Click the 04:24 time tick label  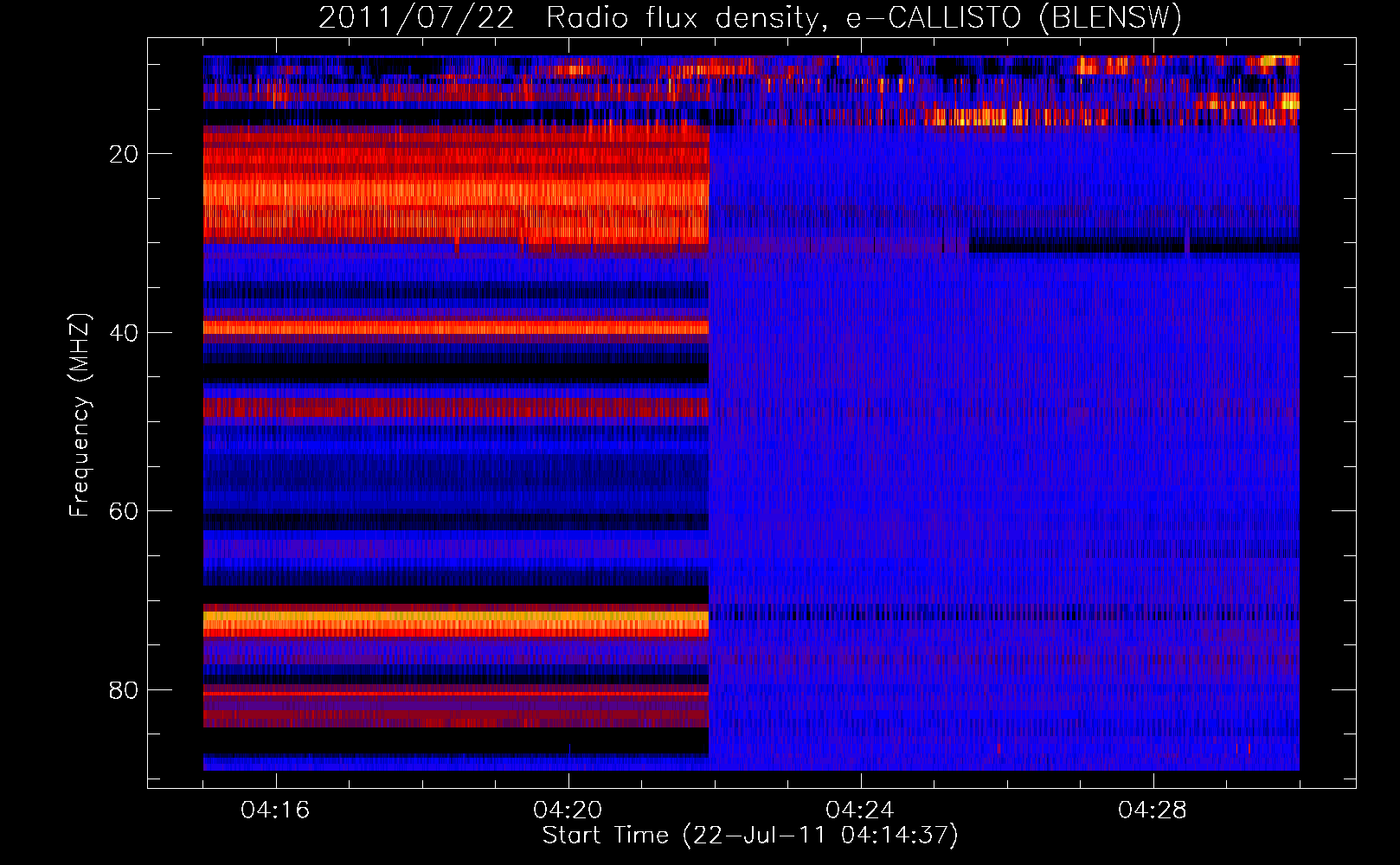860,811
